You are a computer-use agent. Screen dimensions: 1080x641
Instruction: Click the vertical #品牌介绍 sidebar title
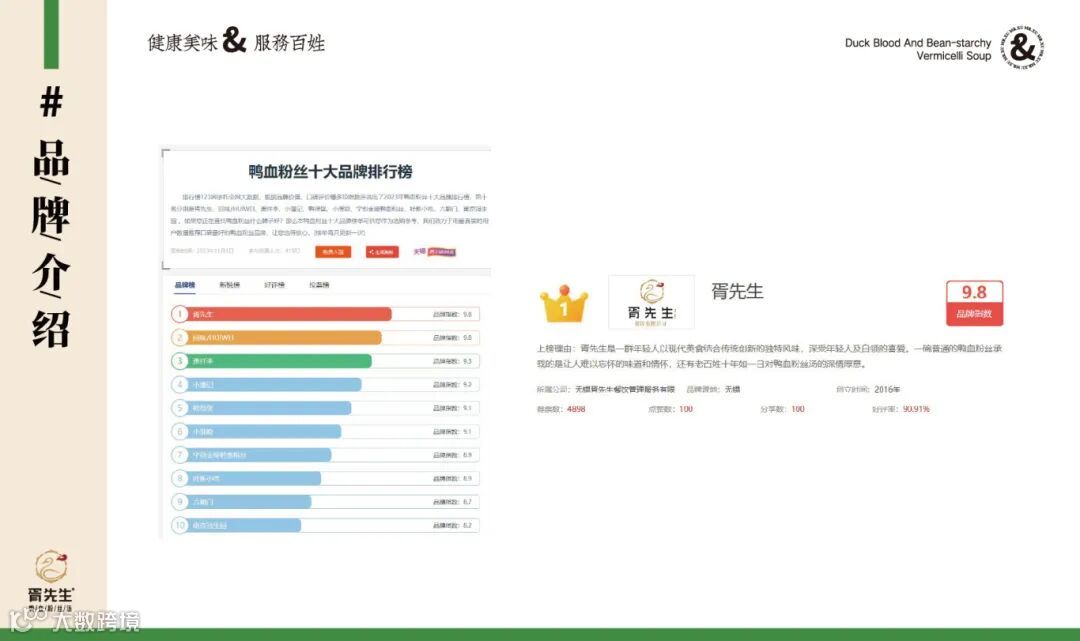click(x=51, y=216)
